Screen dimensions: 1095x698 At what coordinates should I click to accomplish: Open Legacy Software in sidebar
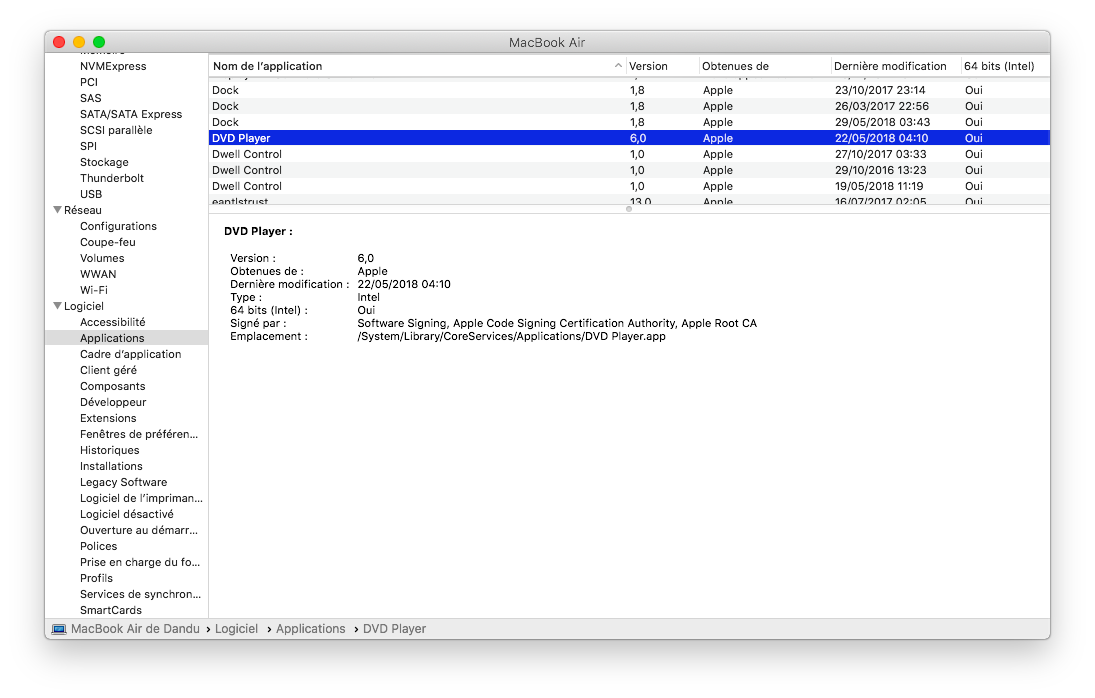[x=124, y=483]
